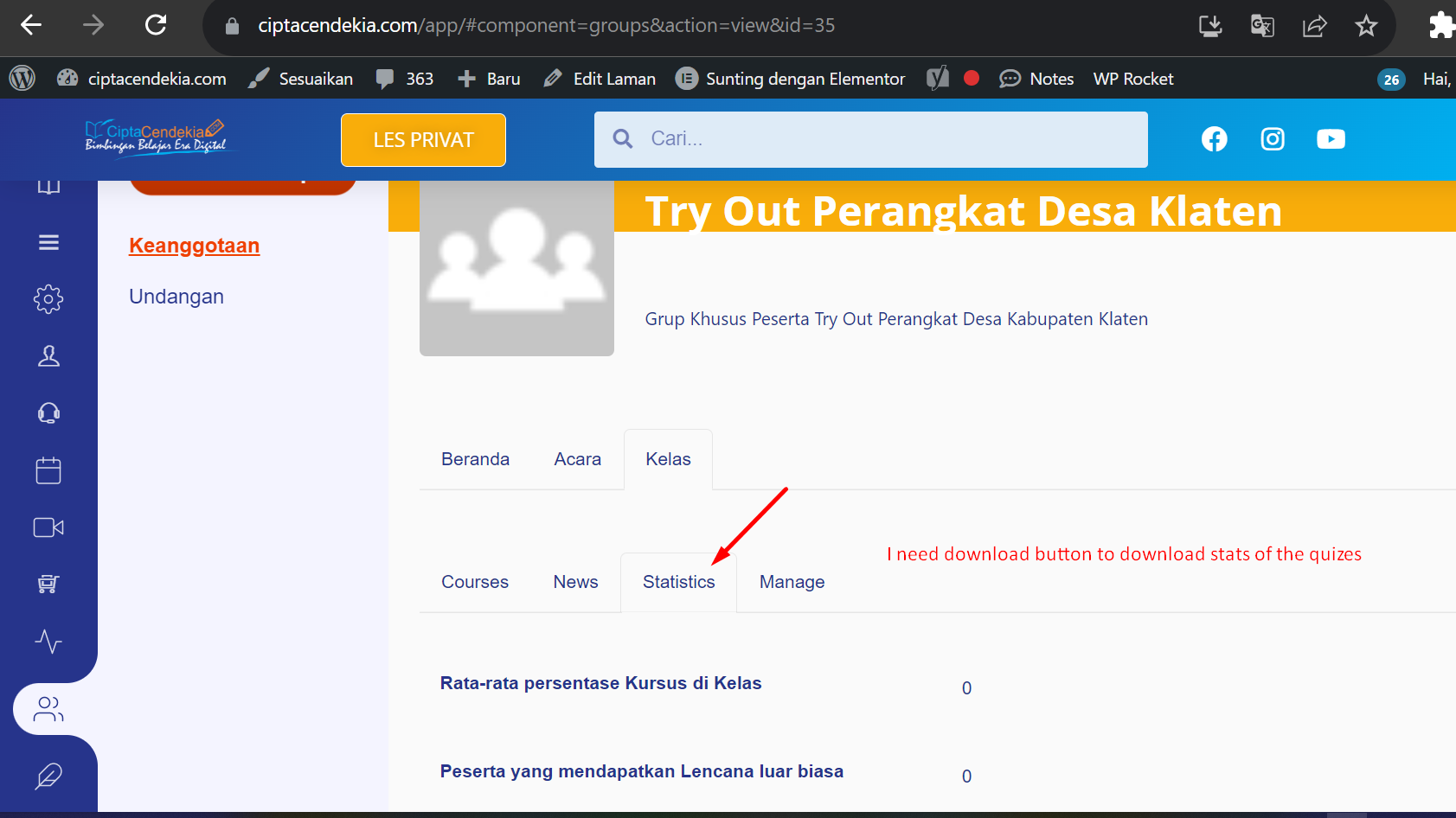Click the Hai greeting account menu
1456x818 pixels.
(1439, 79)
